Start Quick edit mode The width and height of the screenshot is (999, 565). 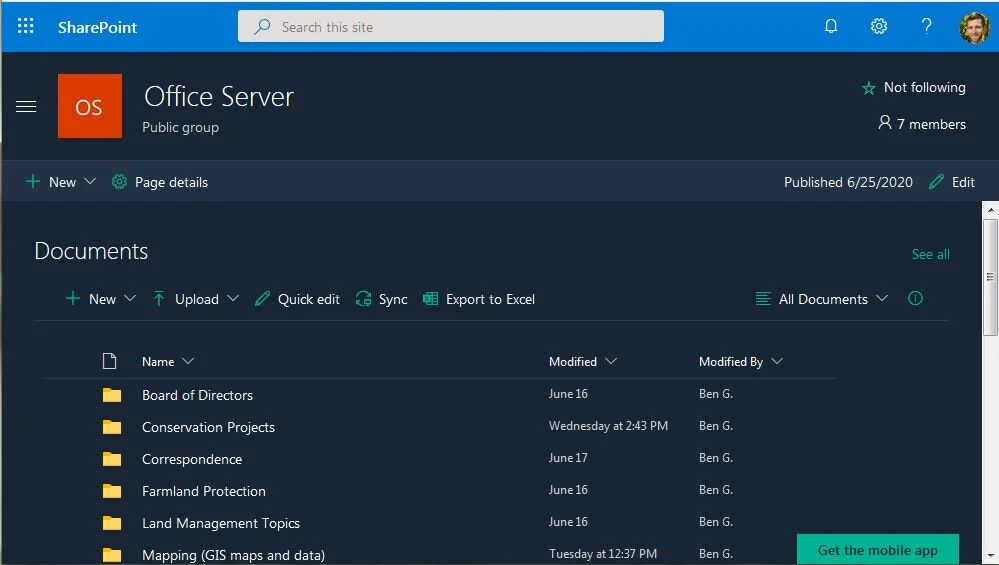(x=297, y=299)
